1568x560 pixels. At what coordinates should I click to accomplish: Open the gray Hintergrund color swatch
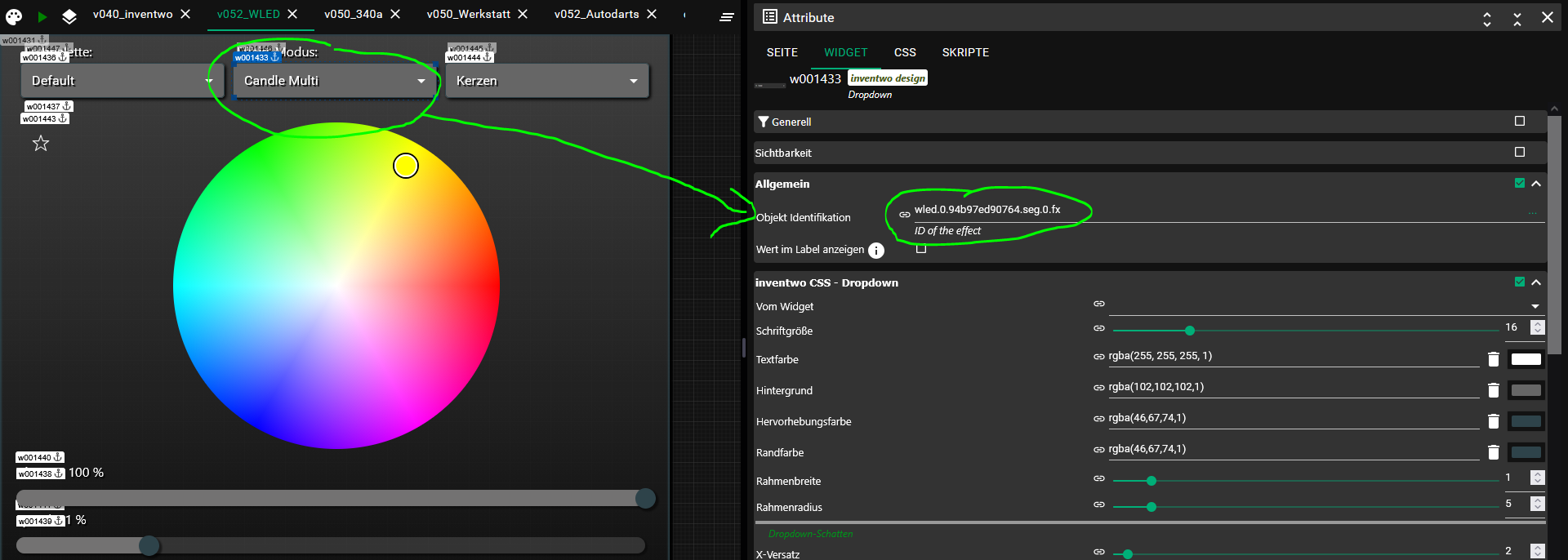tap(1526, 390)
